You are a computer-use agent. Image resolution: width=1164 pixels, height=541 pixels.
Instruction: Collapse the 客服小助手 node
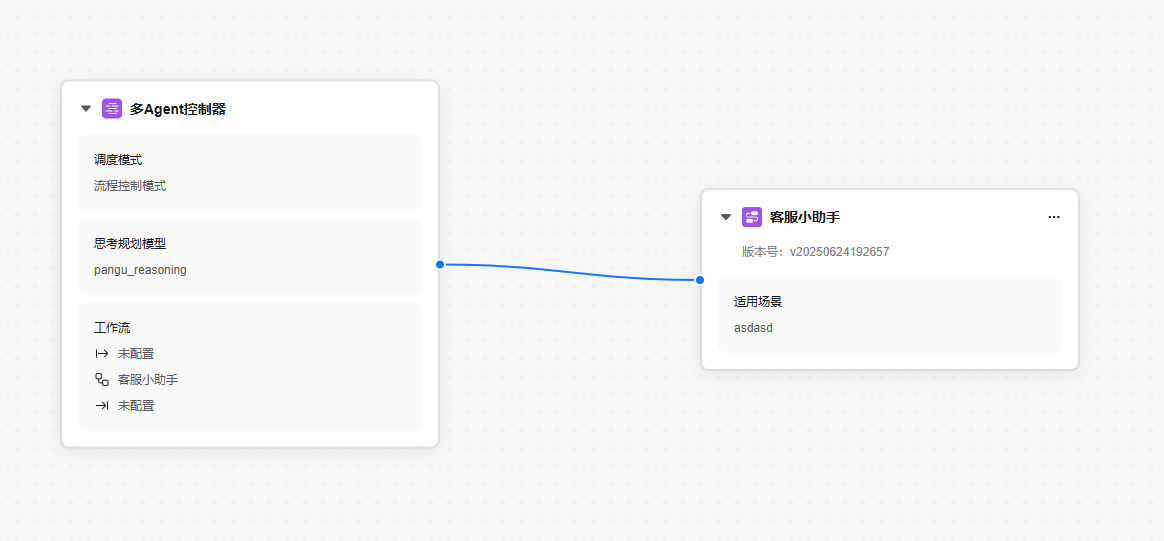[x=726, y=217]
